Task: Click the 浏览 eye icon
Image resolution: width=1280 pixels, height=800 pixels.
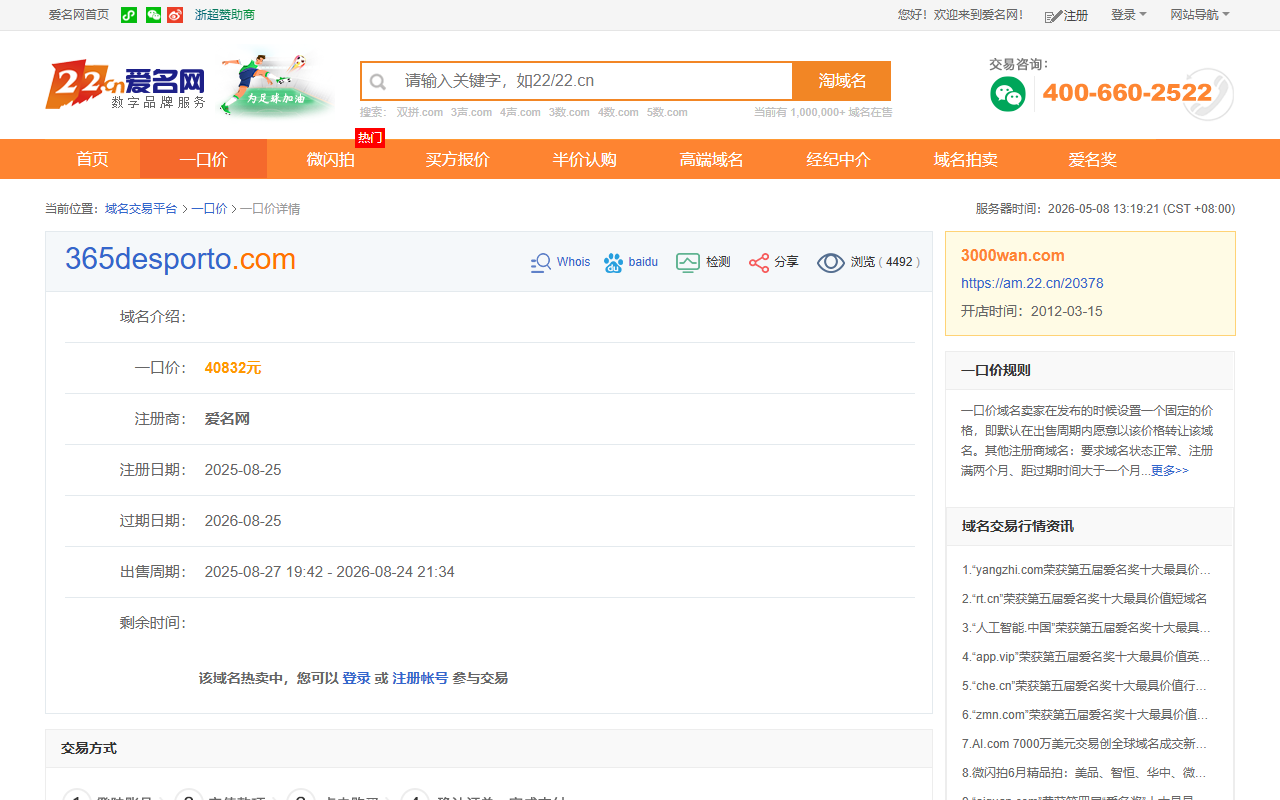Action: tap(831, 262)
